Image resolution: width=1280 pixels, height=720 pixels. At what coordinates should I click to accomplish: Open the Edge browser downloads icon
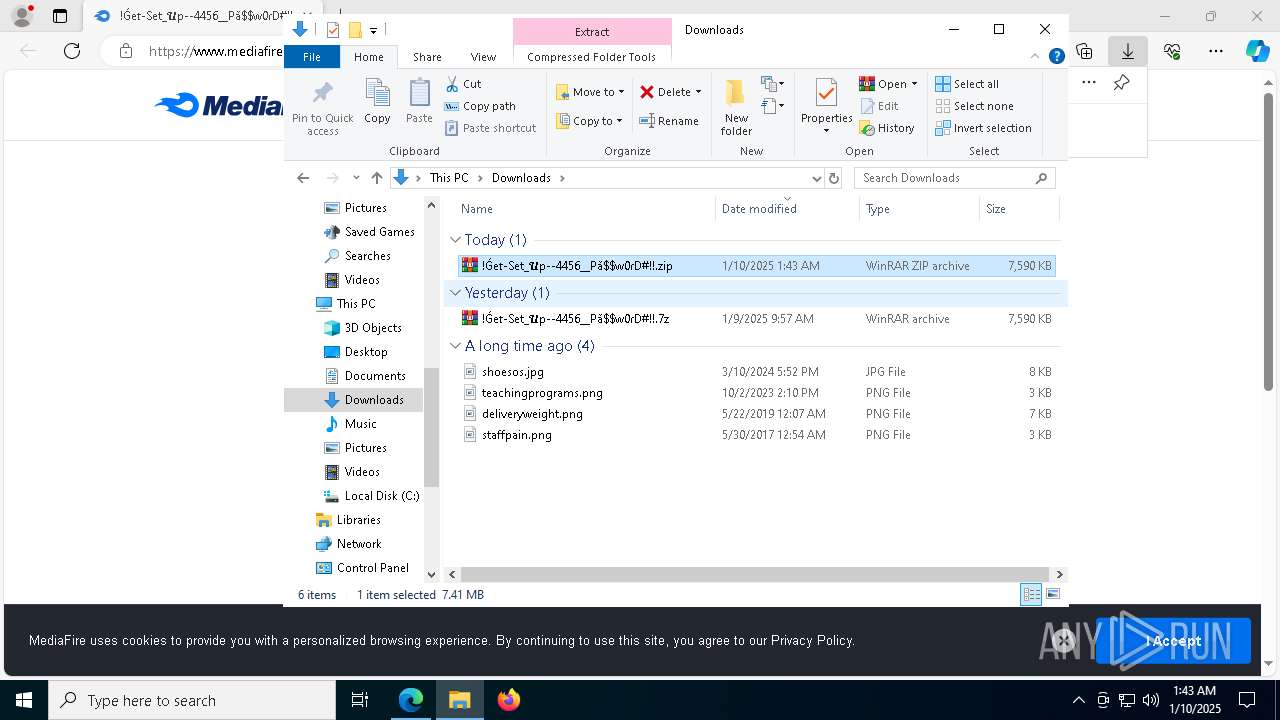click(1127, 51)
